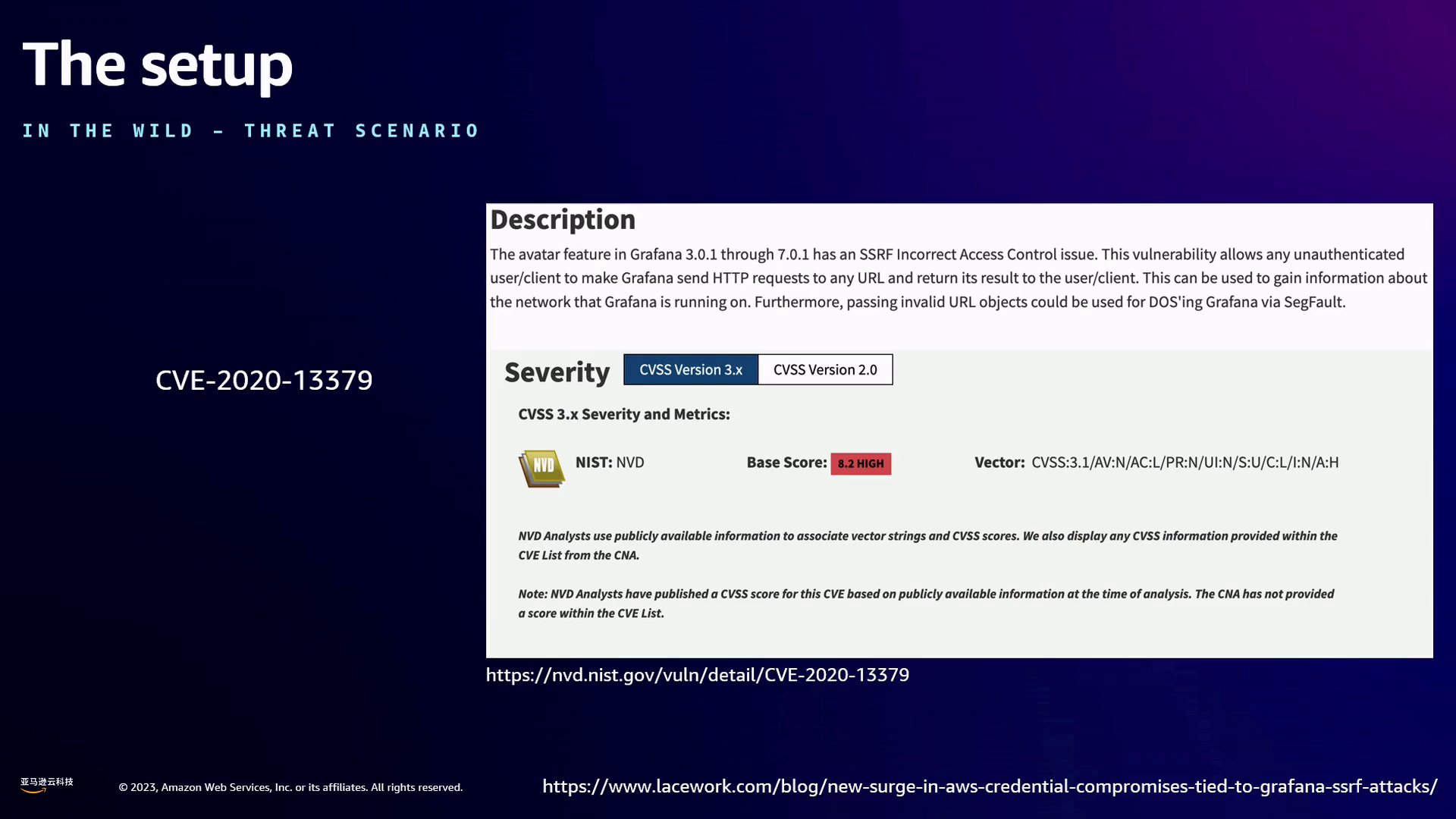The image size is (1456, 819).
Task: Click the Description heading
Action: tap(563, 219)
